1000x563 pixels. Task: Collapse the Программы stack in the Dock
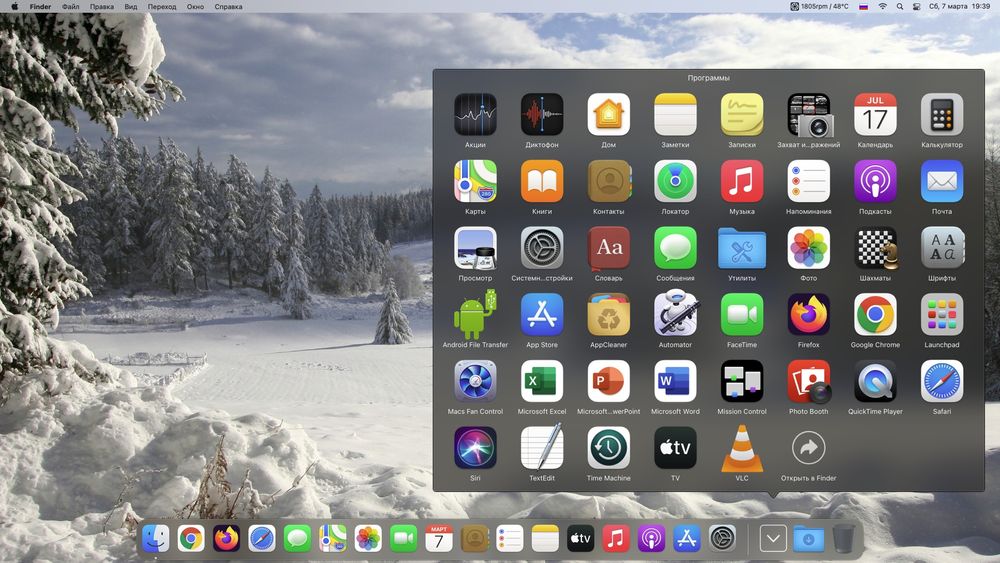(x=772, y=539)
